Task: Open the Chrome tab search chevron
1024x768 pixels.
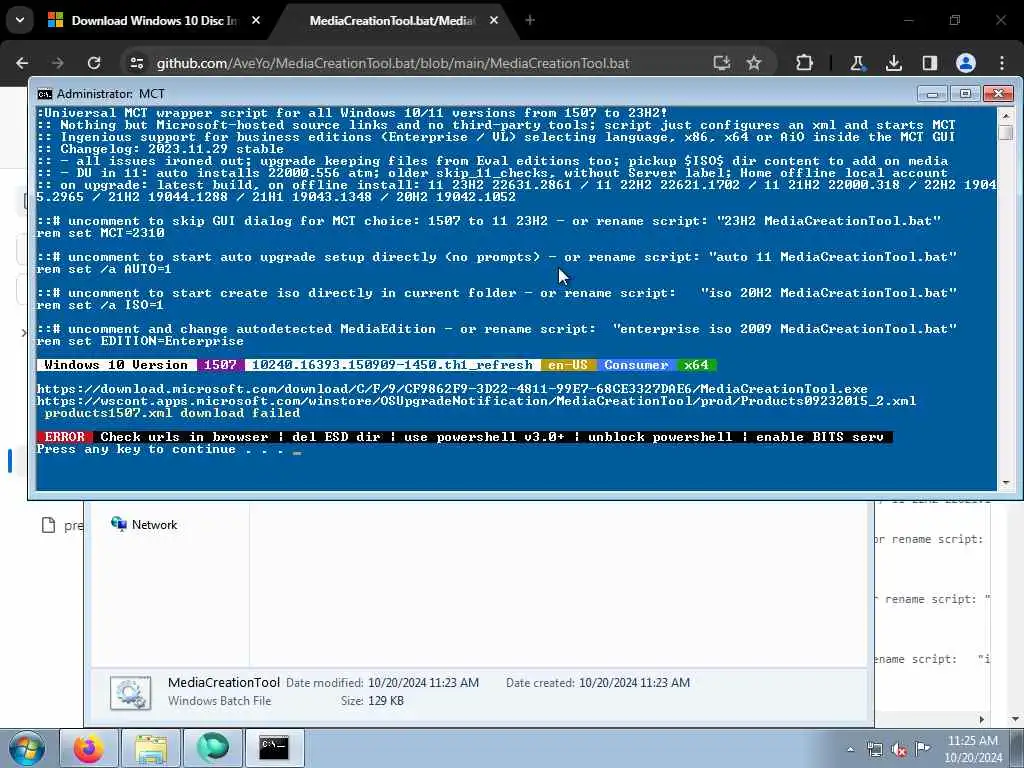Action: 20,20
